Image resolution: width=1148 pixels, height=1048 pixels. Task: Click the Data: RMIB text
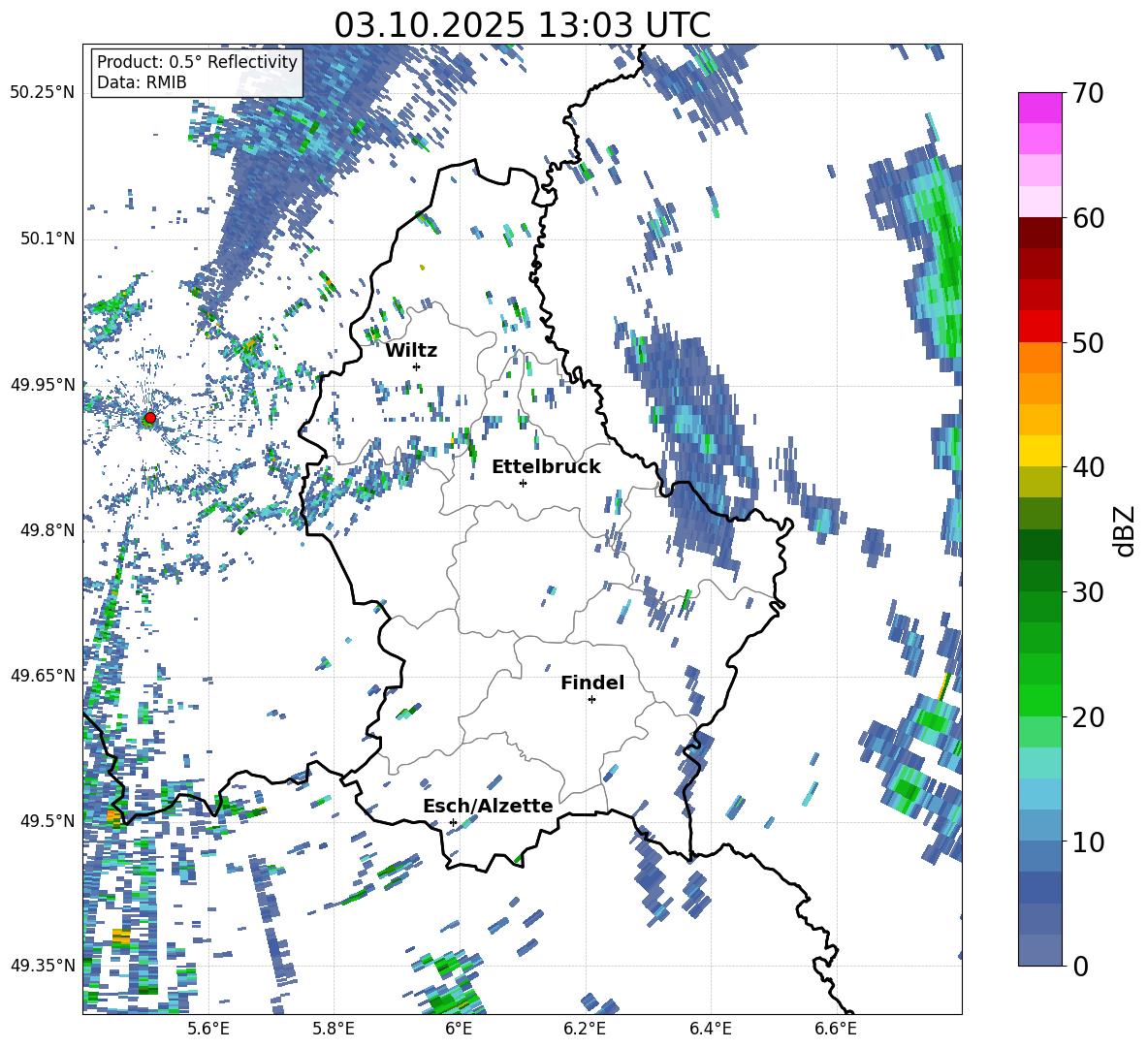(x=142, y=82)
